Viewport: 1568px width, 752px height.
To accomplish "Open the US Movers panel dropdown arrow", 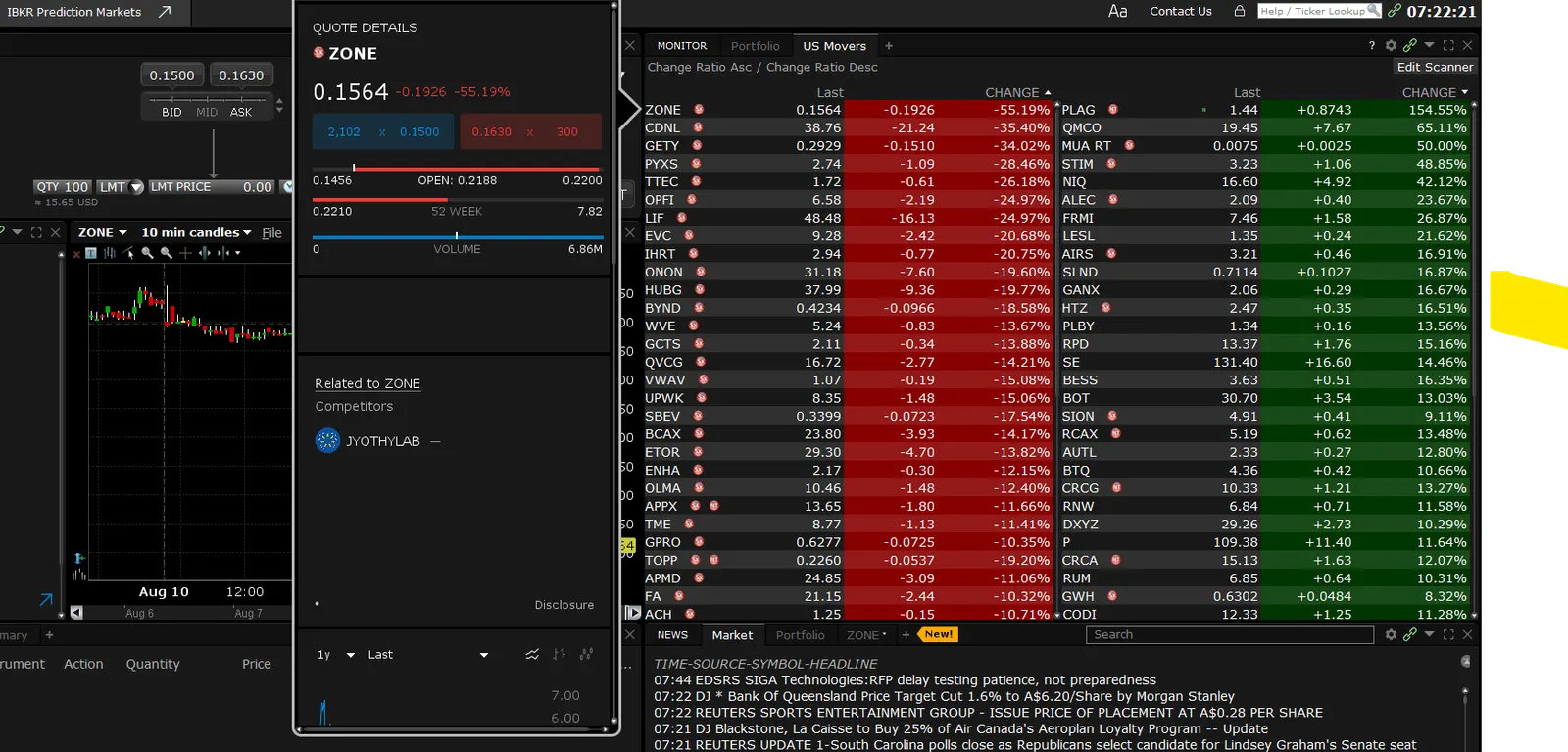I will (1429, 45).
